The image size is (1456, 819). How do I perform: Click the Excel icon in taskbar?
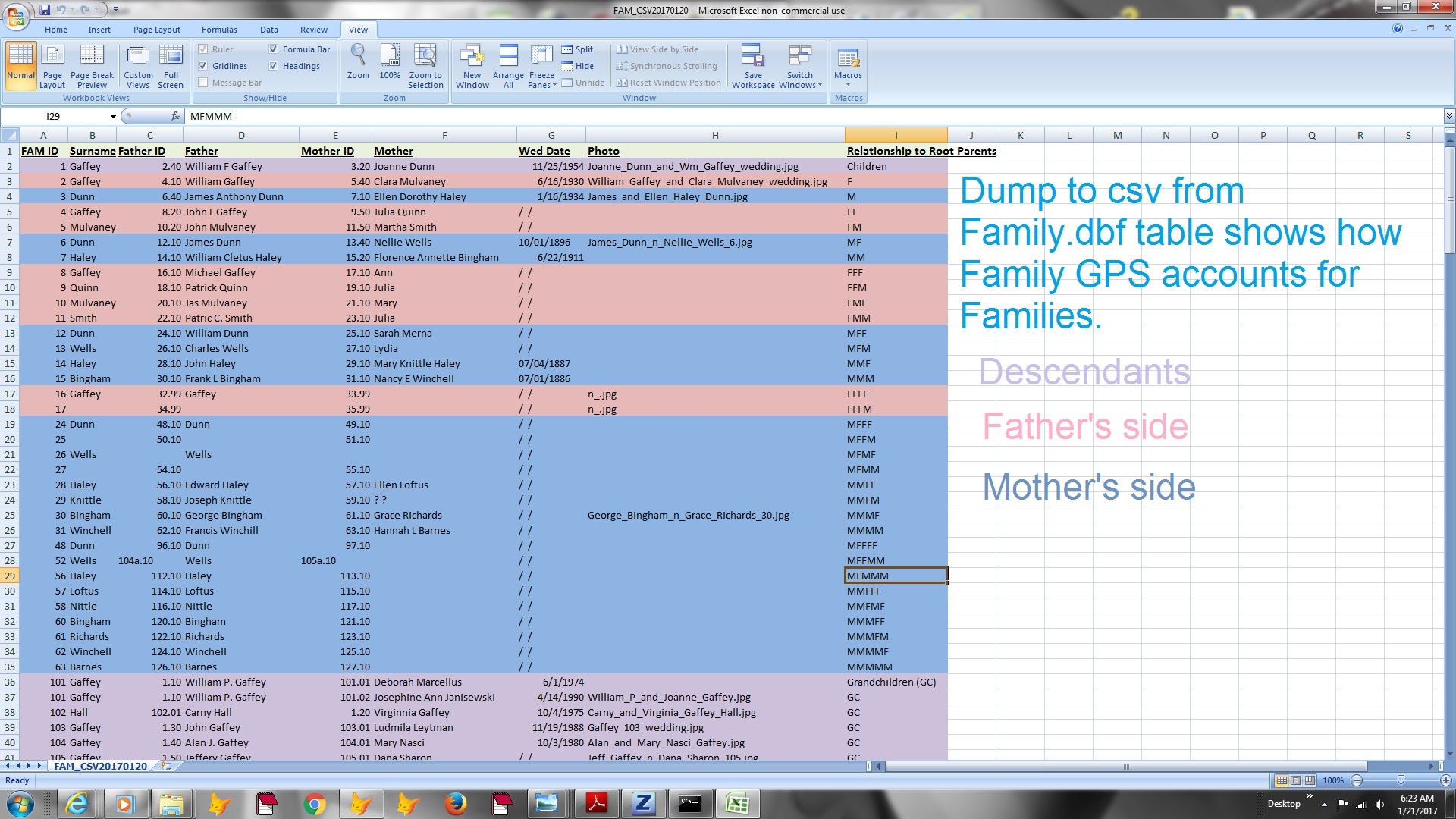pyautogui.click(x=737, y=803)
